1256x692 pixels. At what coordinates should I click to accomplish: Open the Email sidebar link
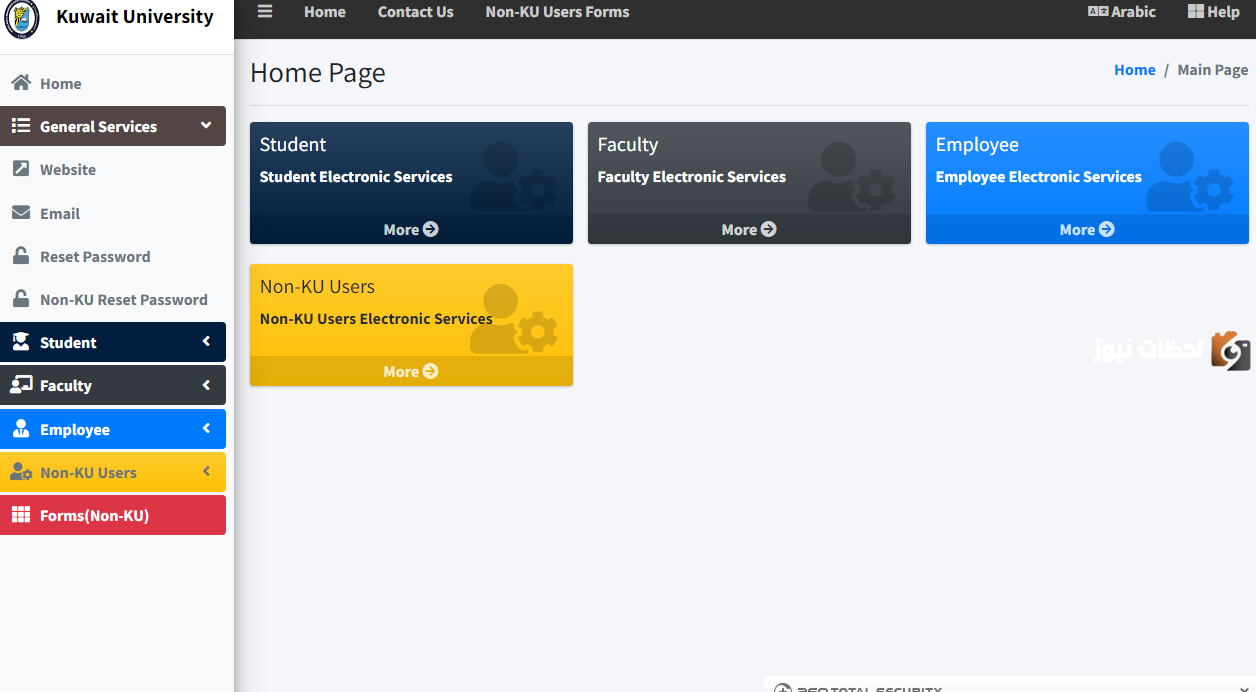click(x=113, y=213)
